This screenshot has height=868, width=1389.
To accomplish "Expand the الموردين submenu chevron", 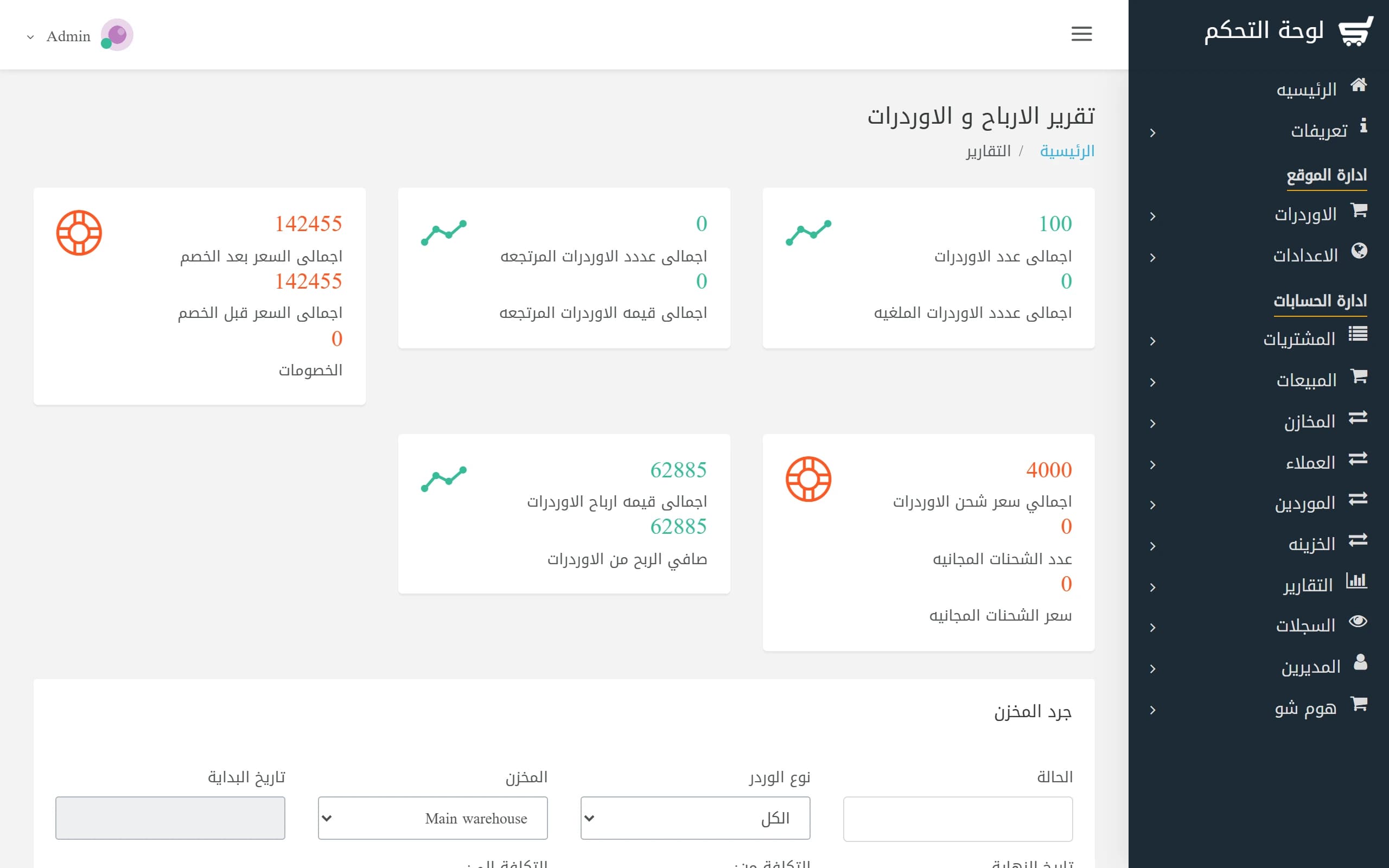I will [x=1152, y=505].
